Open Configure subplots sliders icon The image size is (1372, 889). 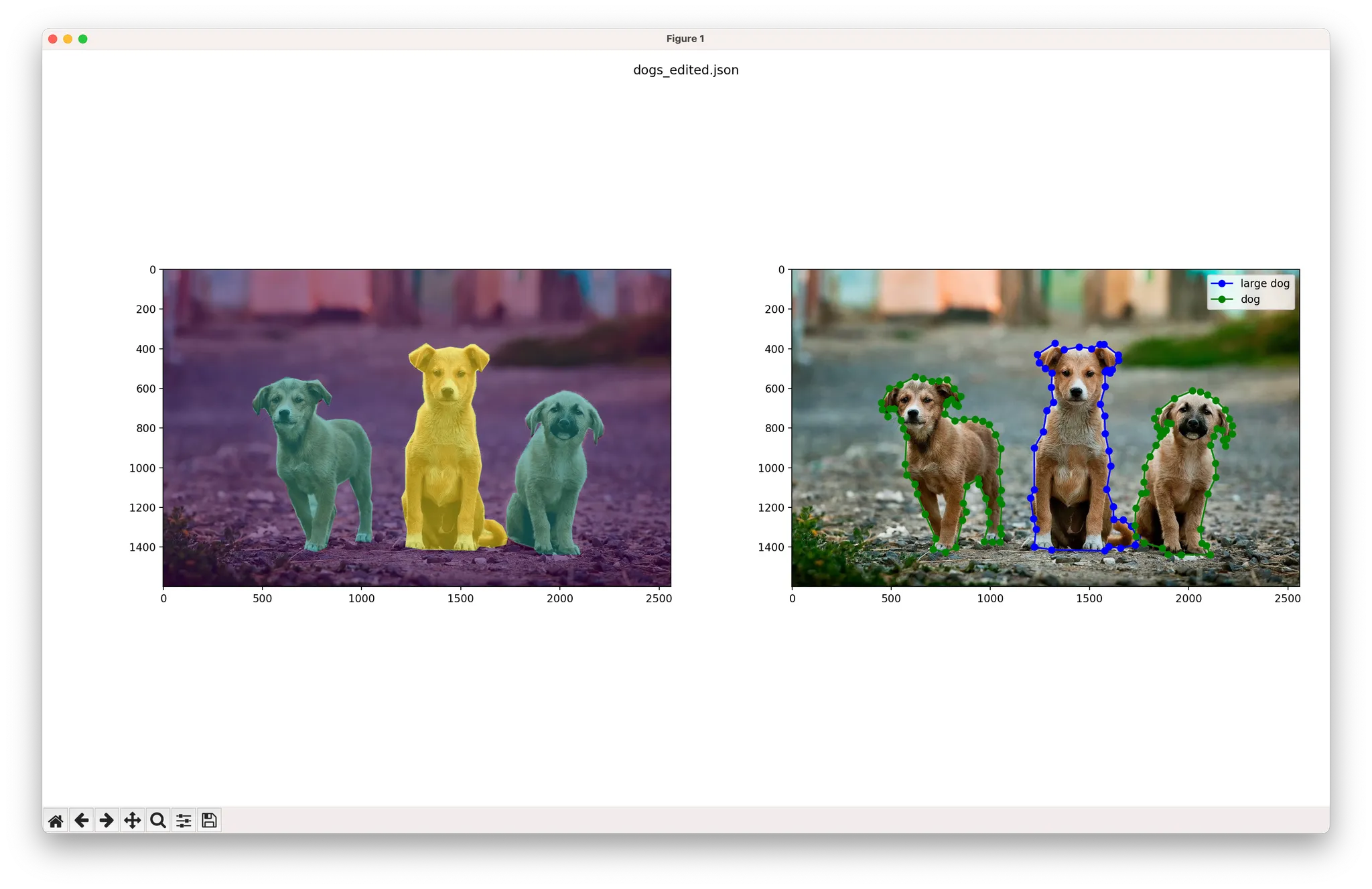pos(184,821)
